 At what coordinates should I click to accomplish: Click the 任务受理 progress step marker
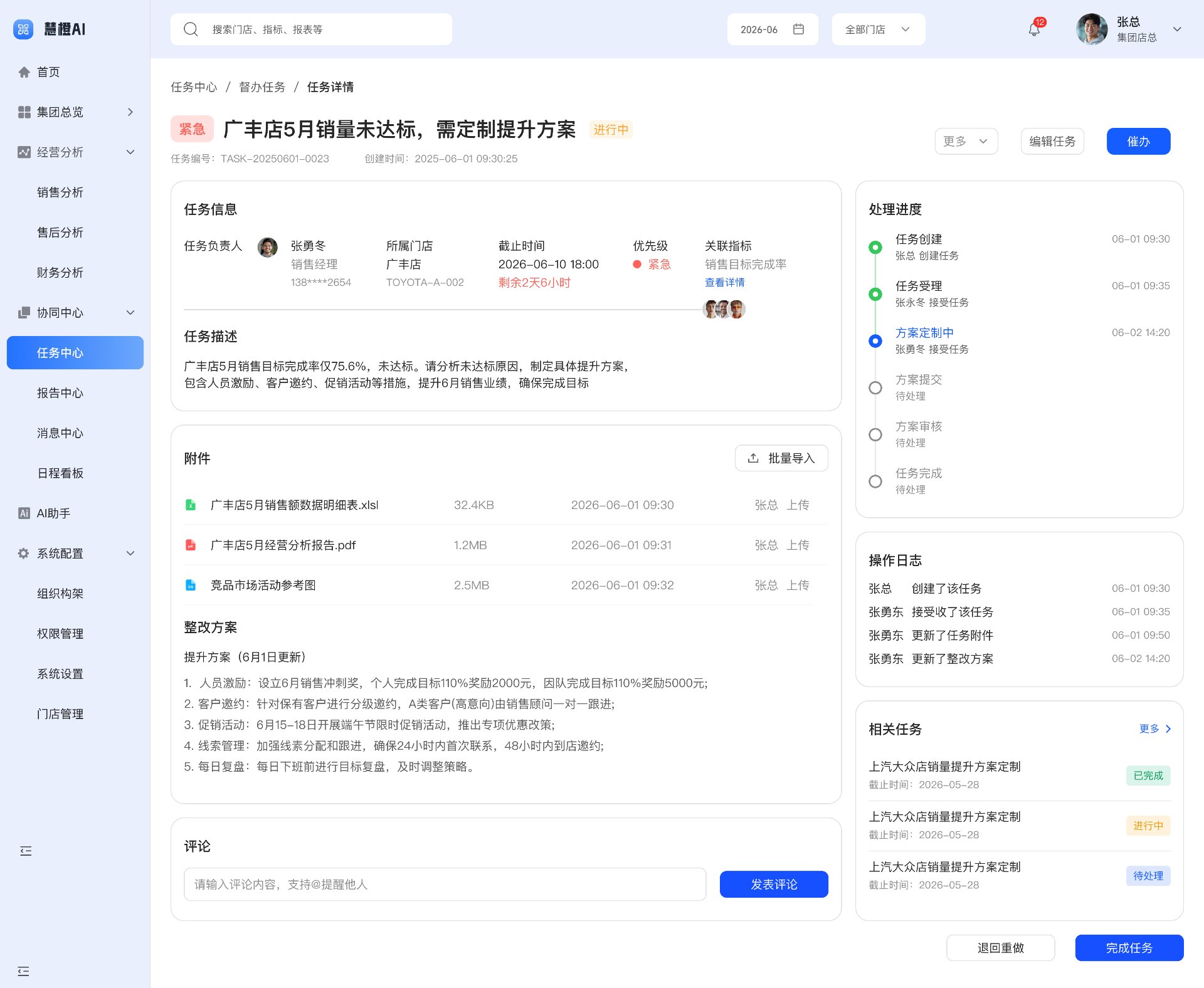point(875,294)
